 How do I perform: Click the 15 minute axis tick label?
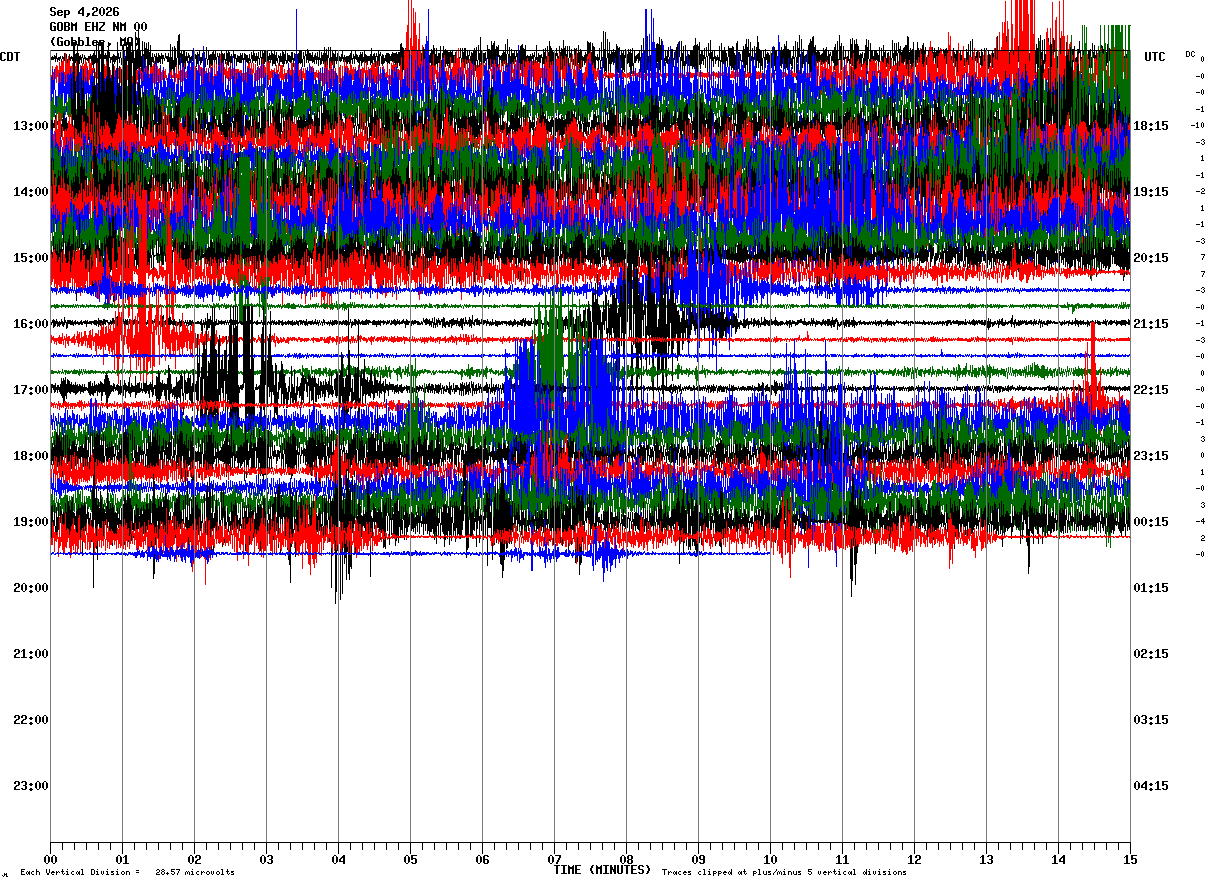pos(1130,859)
